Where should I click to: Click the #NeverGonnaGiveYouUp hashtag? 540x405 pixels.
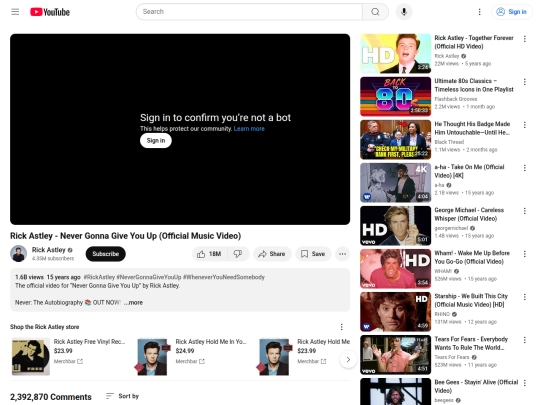[x=149, y=277]
